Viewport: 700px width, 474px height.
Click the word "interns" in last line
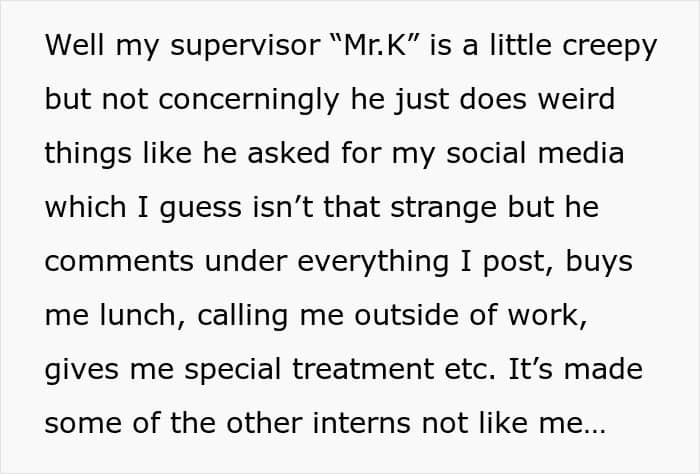pos(362,423)
